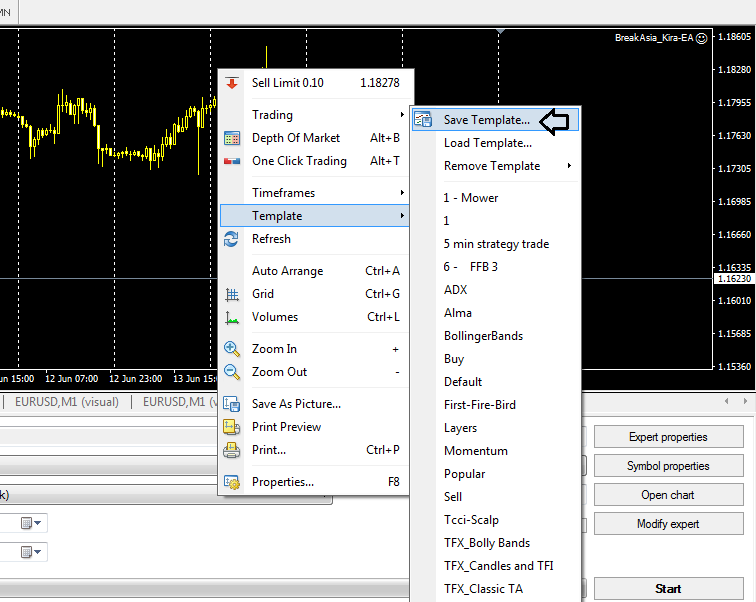This screenshot has height=602, width=756.
Task: Click the Expert properties button
Action: tap(668, 437)
